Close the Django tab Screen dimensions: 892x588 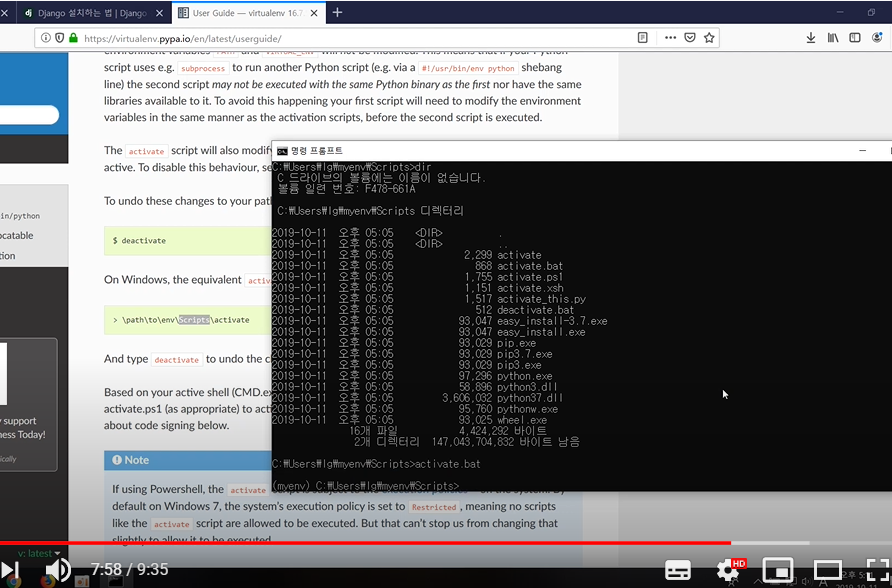click(x=160, y=13)
